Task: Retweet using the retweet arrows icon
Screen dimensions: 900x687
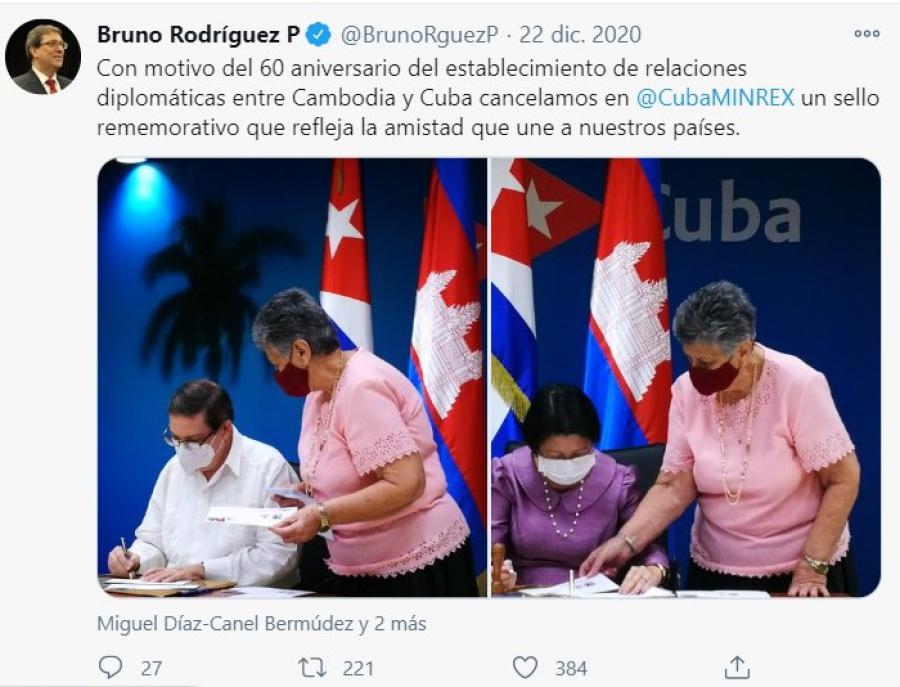Action: pos(313,667)
